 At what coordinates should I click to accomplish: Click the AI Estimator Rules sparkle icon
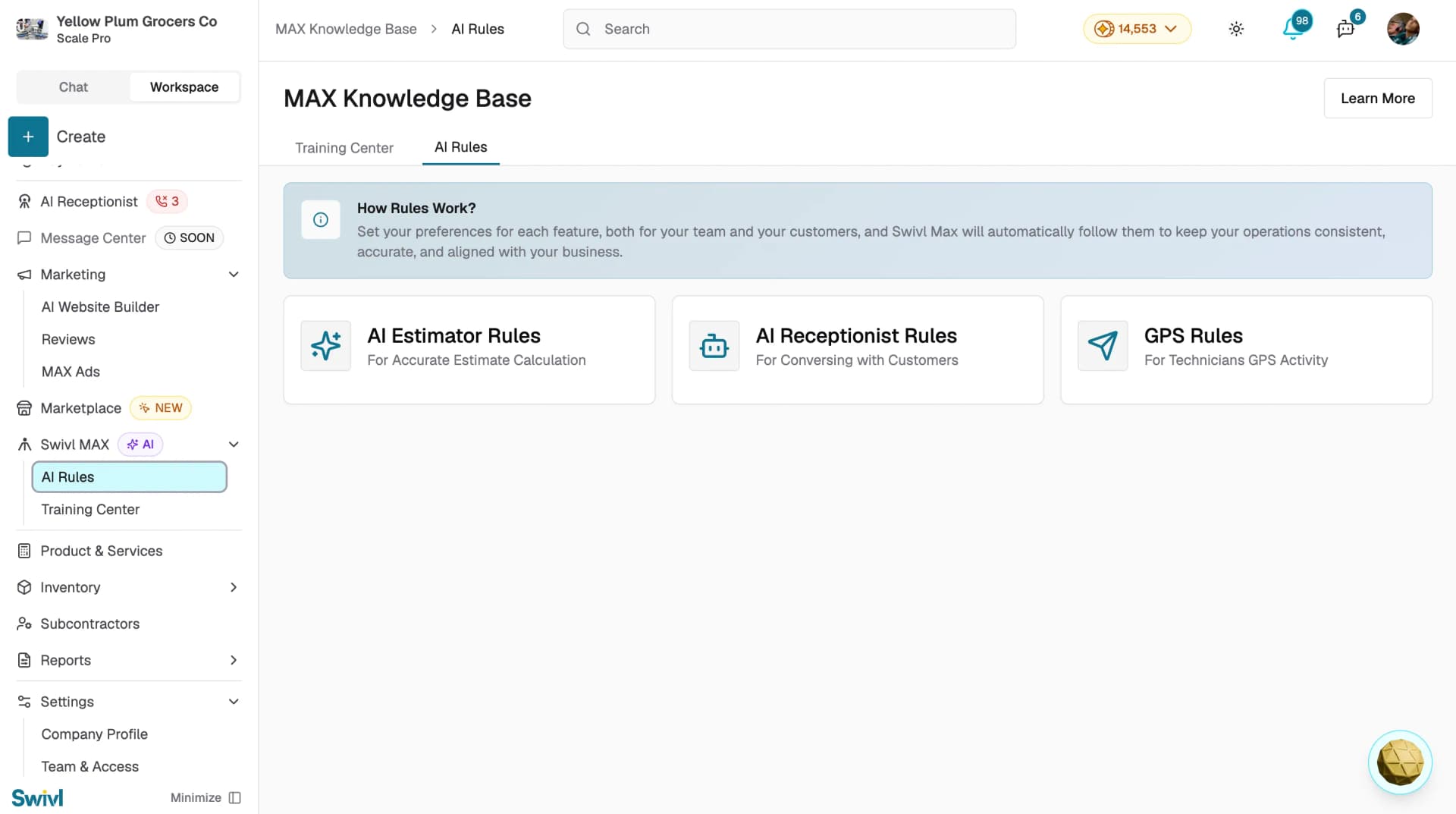pos(326,346)
